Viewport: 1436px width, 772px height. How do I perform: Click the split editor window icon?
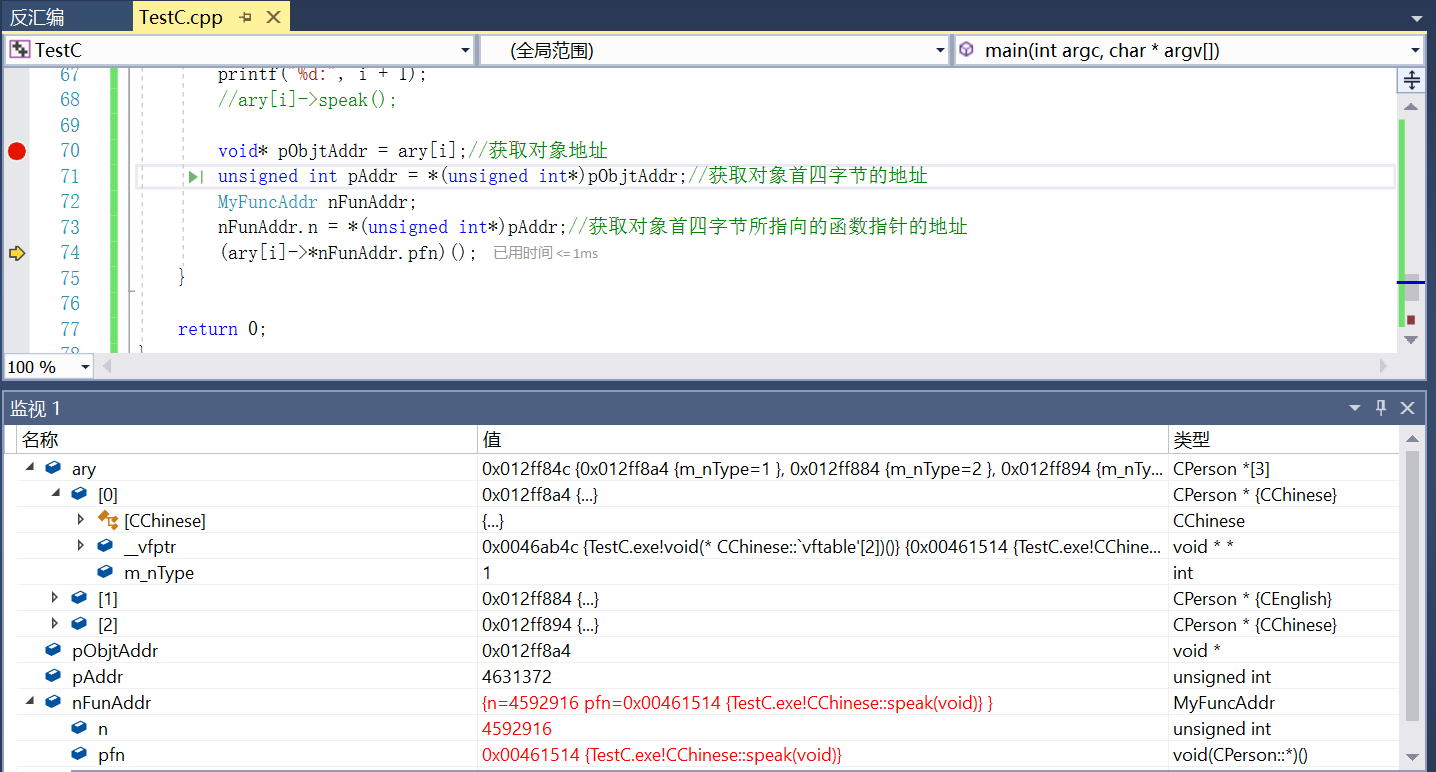[x=1411, y=80]
